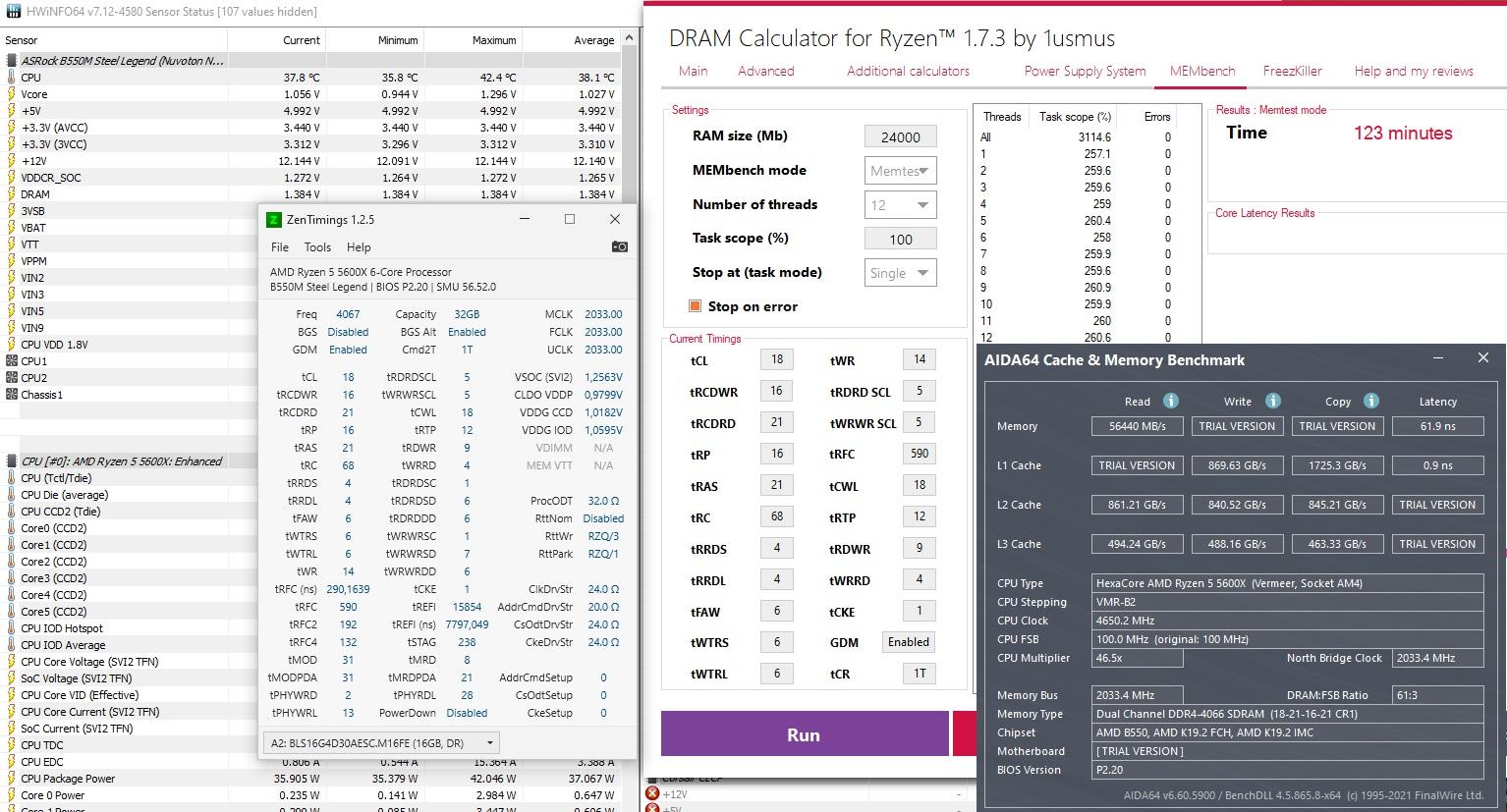Select the VDDCR_SOC sensor row

pyautogui.click(x=310, y=178)
